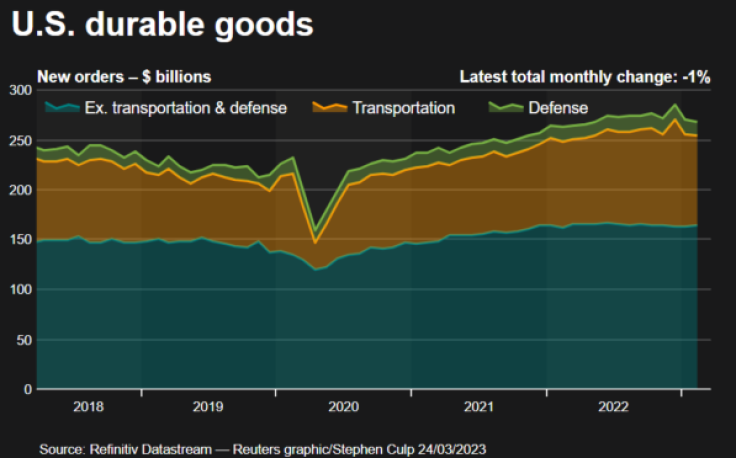The width and height of the screenshot is (736, 458).
Task: Click the 2022 x-axis label
Action: click(x=613, y=406)
